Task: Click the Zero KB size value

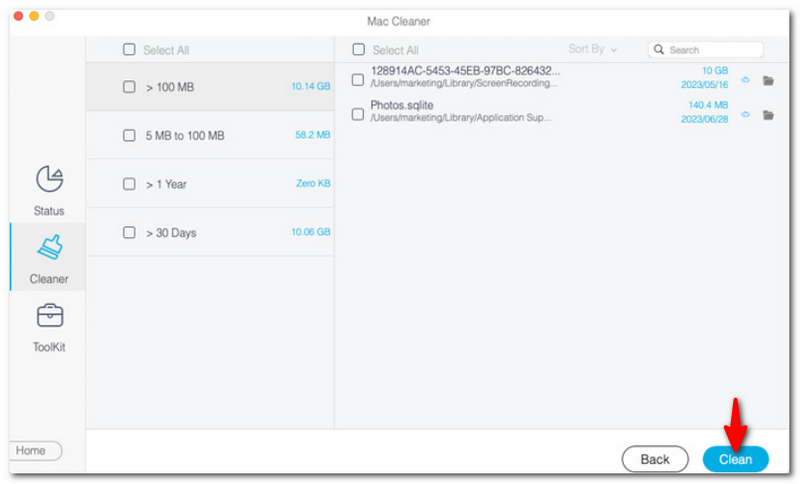Action: 313,183
